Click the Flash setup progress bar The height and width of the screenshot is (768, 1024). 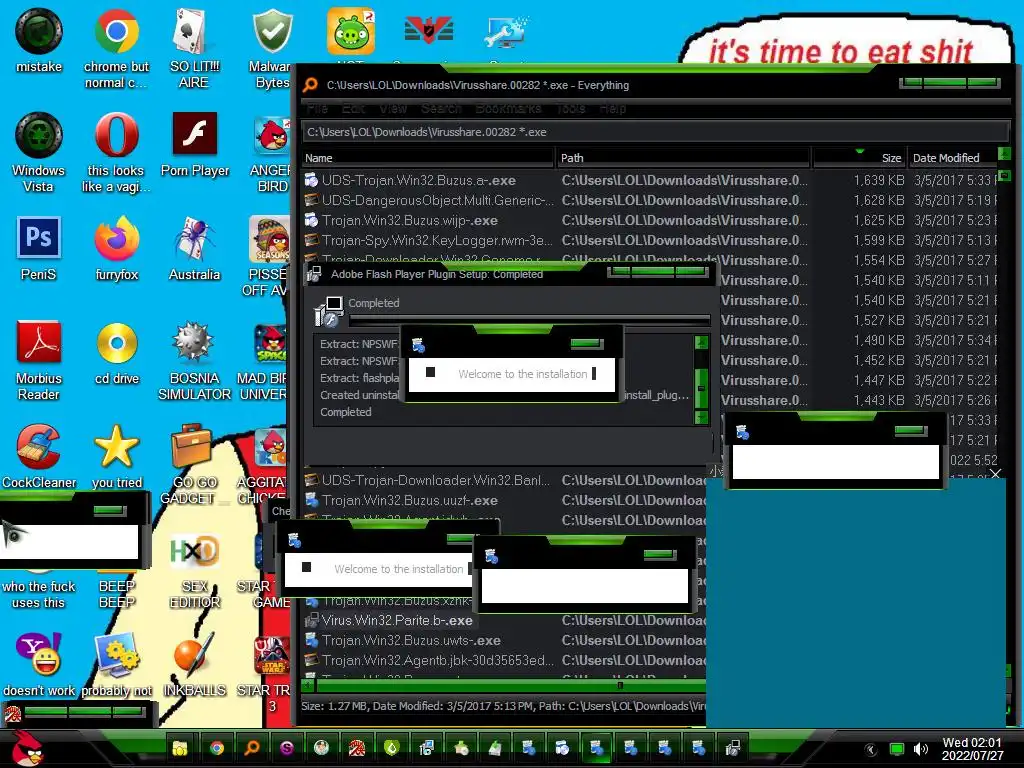(x=530, y=320)
